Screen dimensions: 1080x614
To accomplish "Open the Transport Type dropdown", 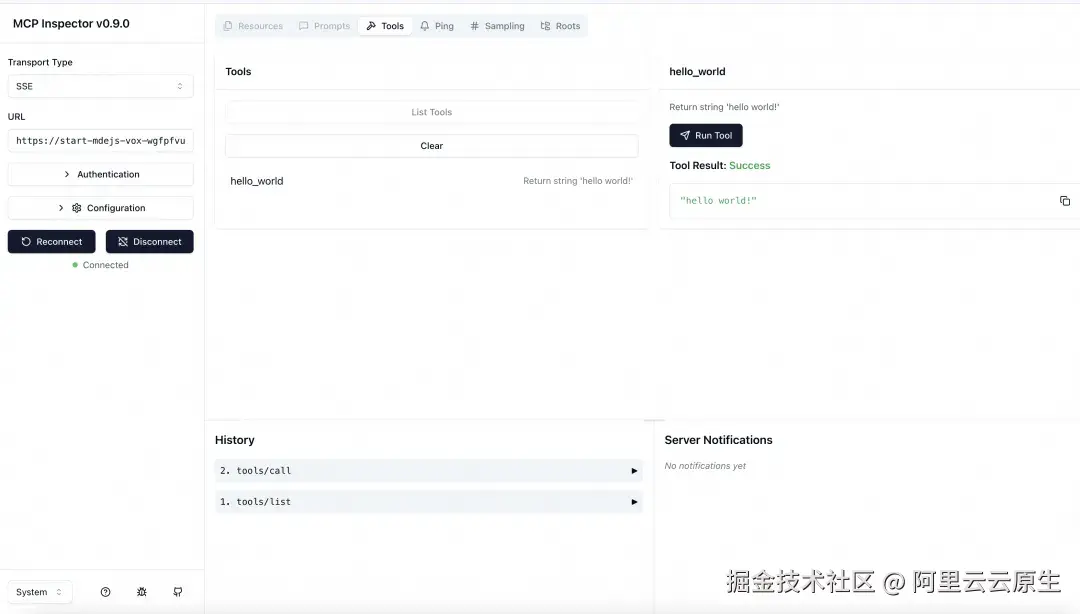I will (x=100, y=86).
